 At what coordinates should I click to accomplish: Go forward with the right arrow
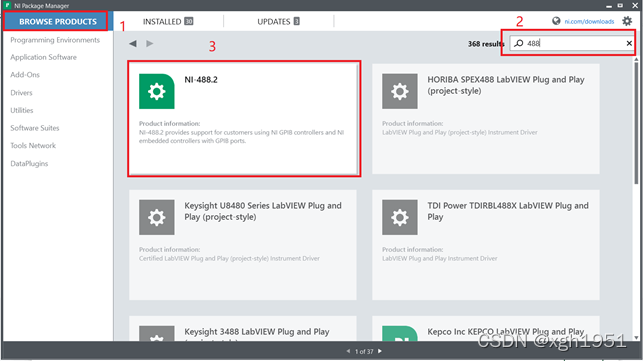click(x=150, y=43)
